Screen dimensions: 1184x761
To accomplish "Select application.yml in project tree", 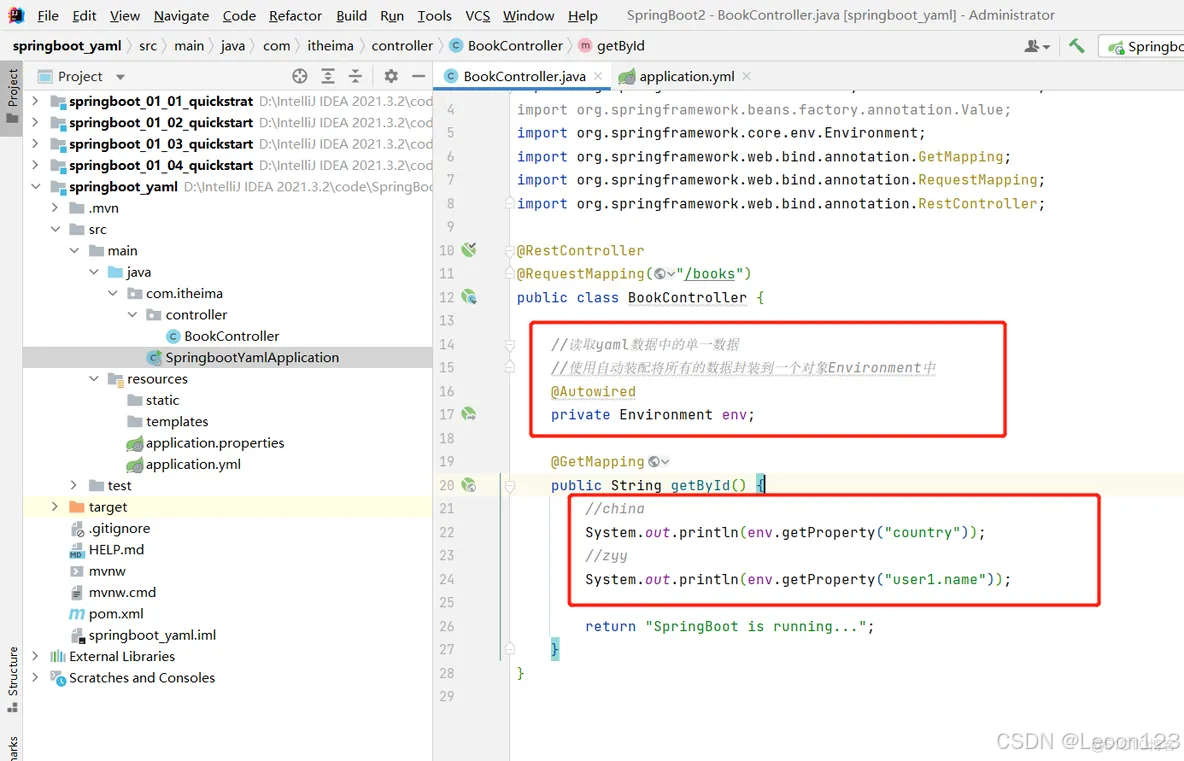I will coord(193,464).
